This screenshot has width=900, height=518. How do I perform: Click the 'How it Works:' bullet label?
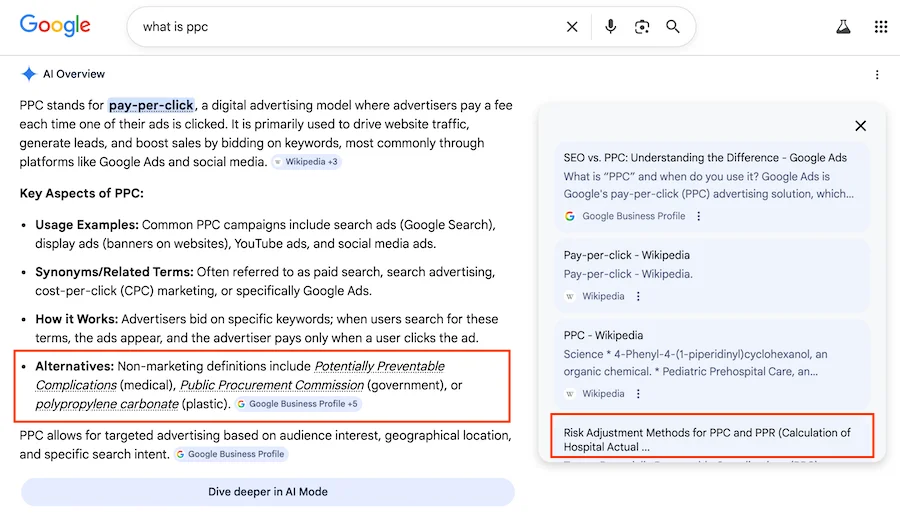pos(76,319)
